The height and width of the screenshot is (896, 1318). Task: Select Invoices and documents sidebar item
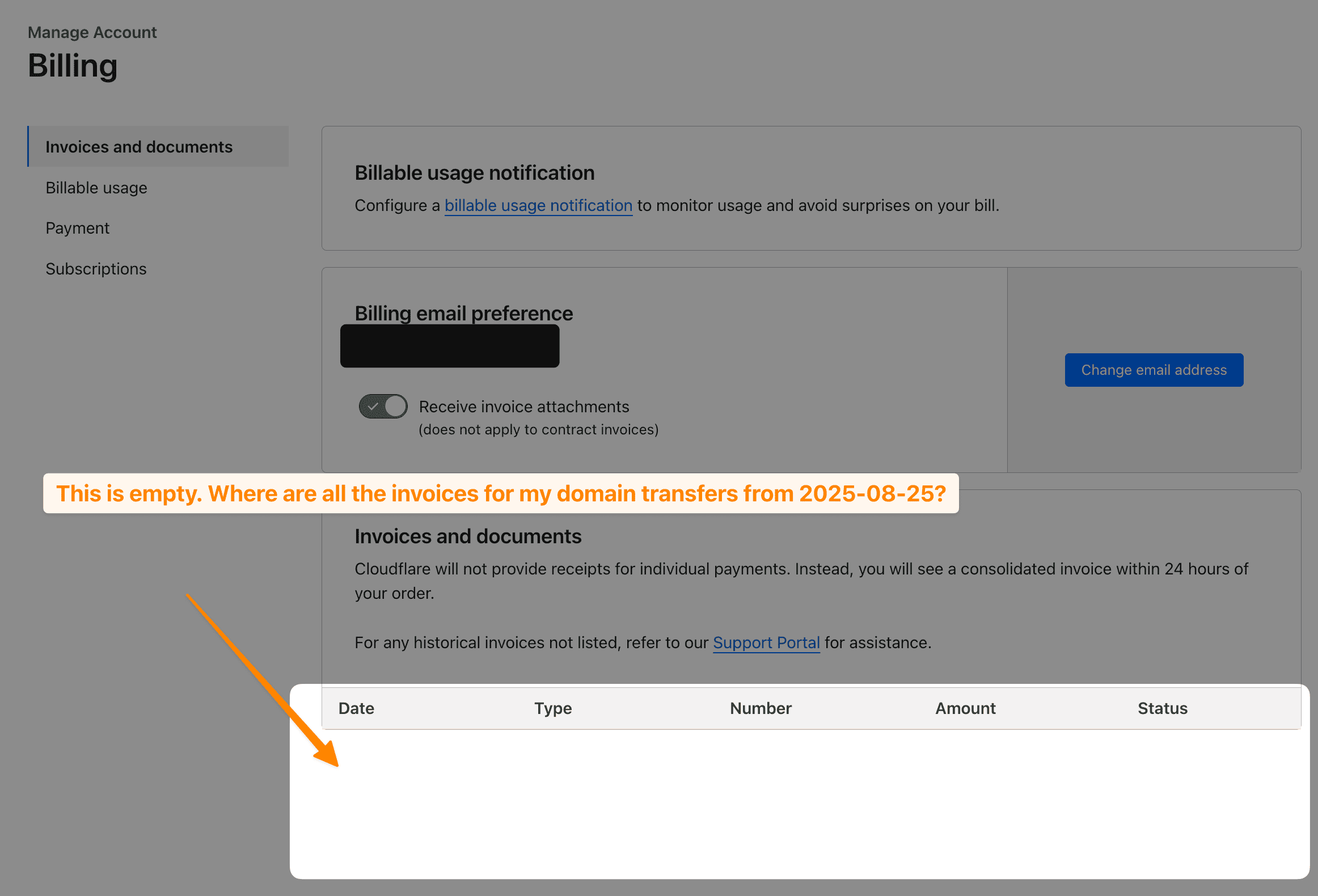(139, 147)
